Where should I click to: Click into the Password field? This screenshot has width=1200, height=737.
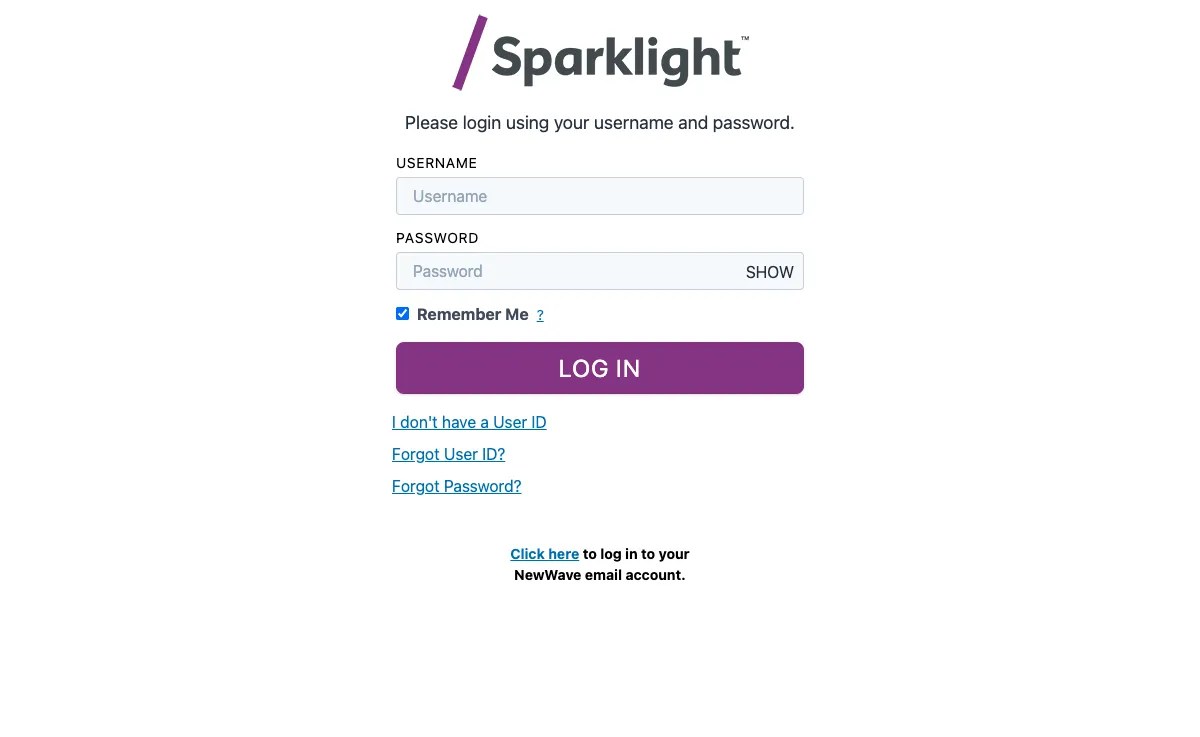pyautogui.click(x=560, y=271)
